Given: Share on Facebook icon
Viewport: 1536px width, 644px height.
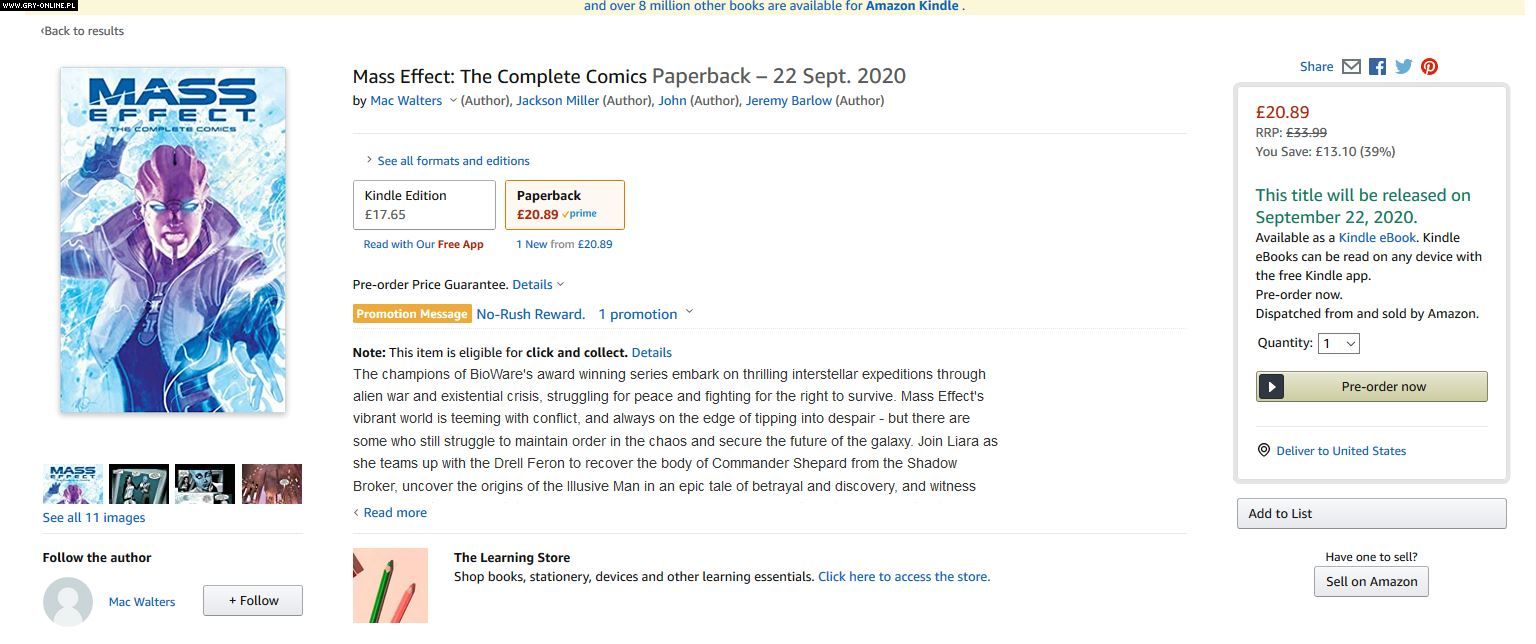Looking at the screenshot, I should (1377, 67).
